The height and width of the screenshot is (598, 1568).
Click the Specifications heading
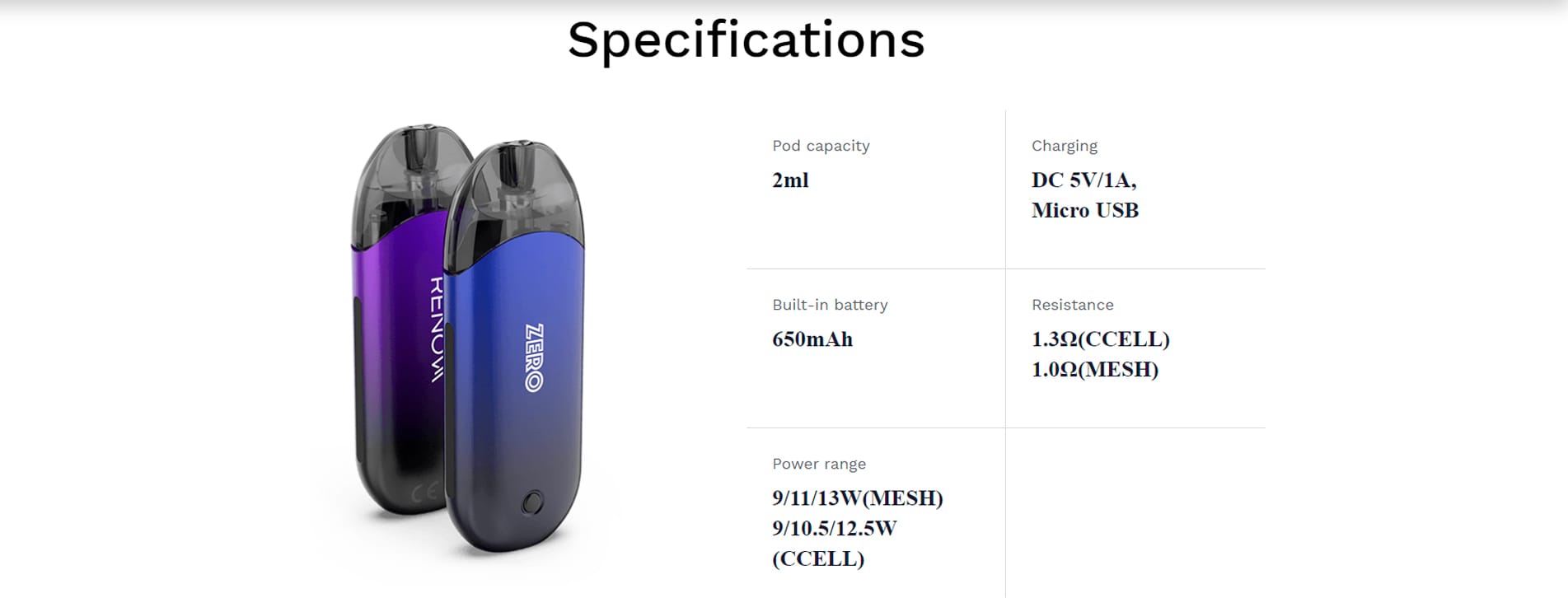(746, 40)
